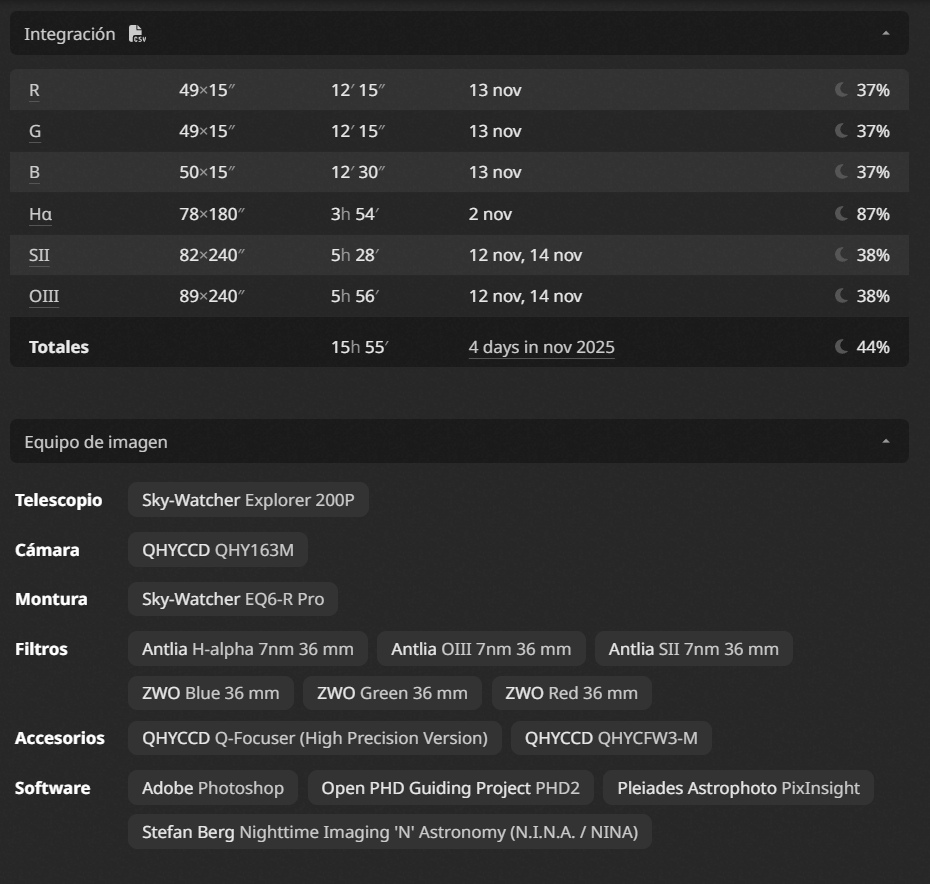This screenshot has height=884, width=930.
Task: Click the moon icon in the G row
Action: (841, 131)
